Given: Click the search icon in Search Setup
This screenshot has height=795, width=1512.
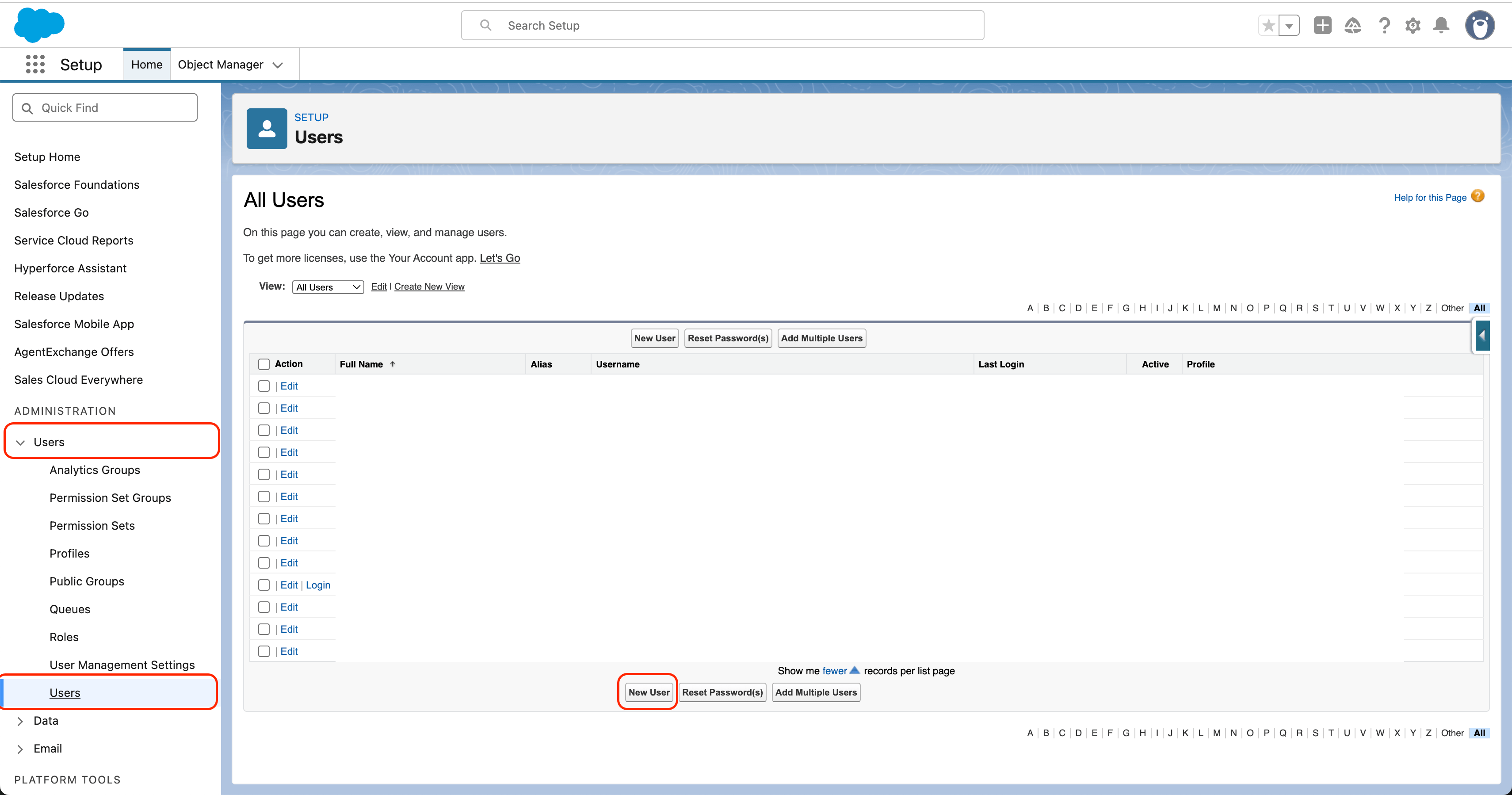Looking at the screenshot, I should pyautogui.click(x=485, y=25).
